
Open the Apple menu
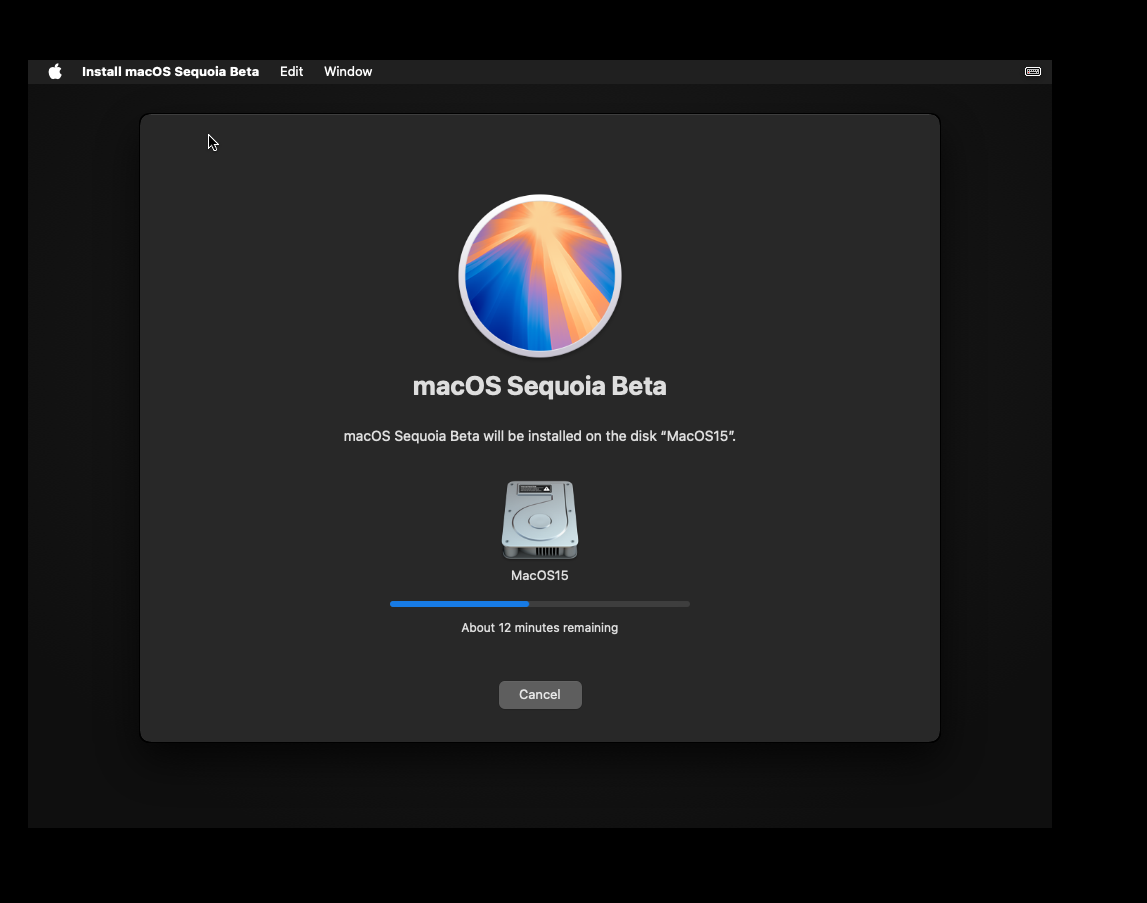[55, 72]
